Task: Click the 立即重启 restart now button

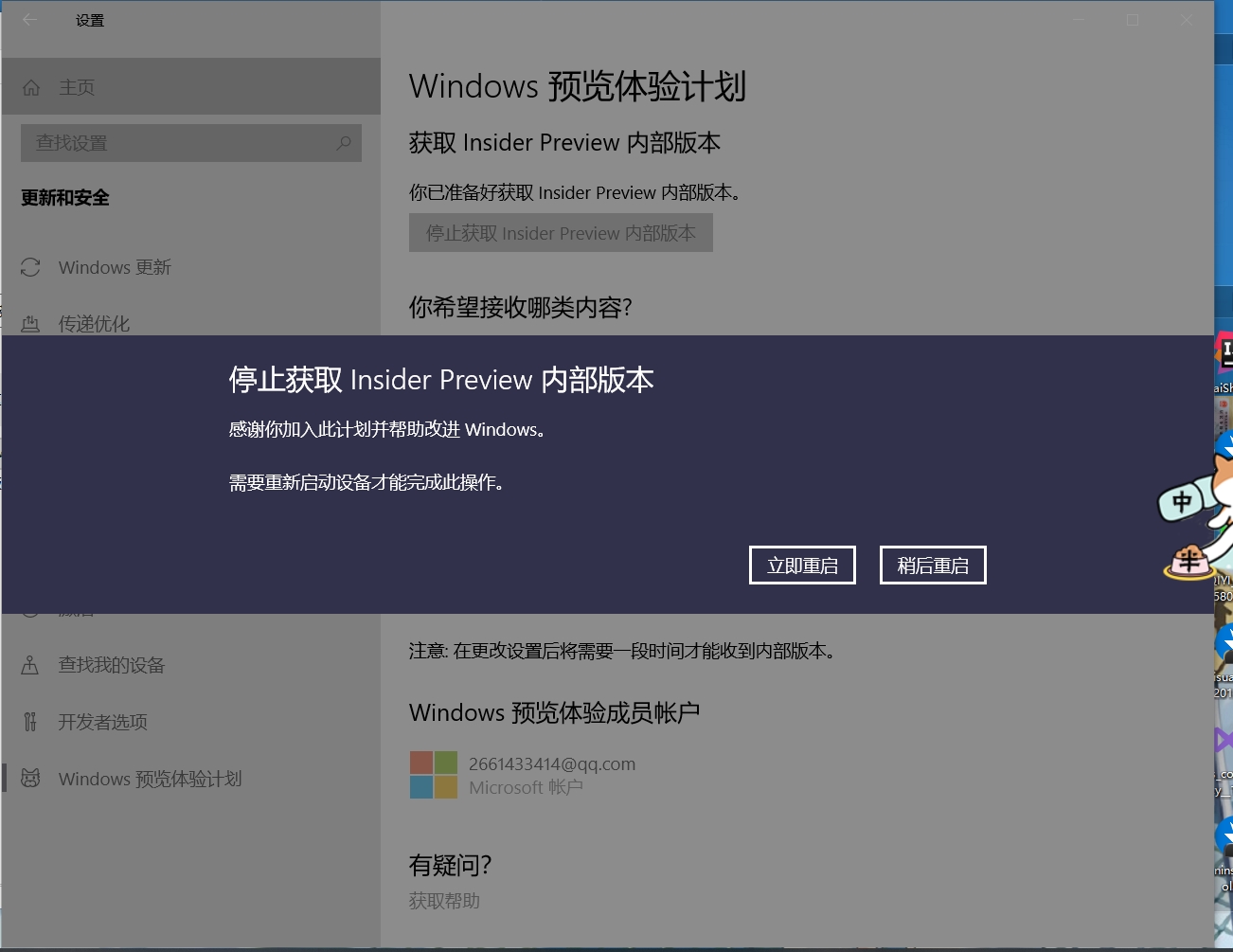Action: tap(802, 566)
